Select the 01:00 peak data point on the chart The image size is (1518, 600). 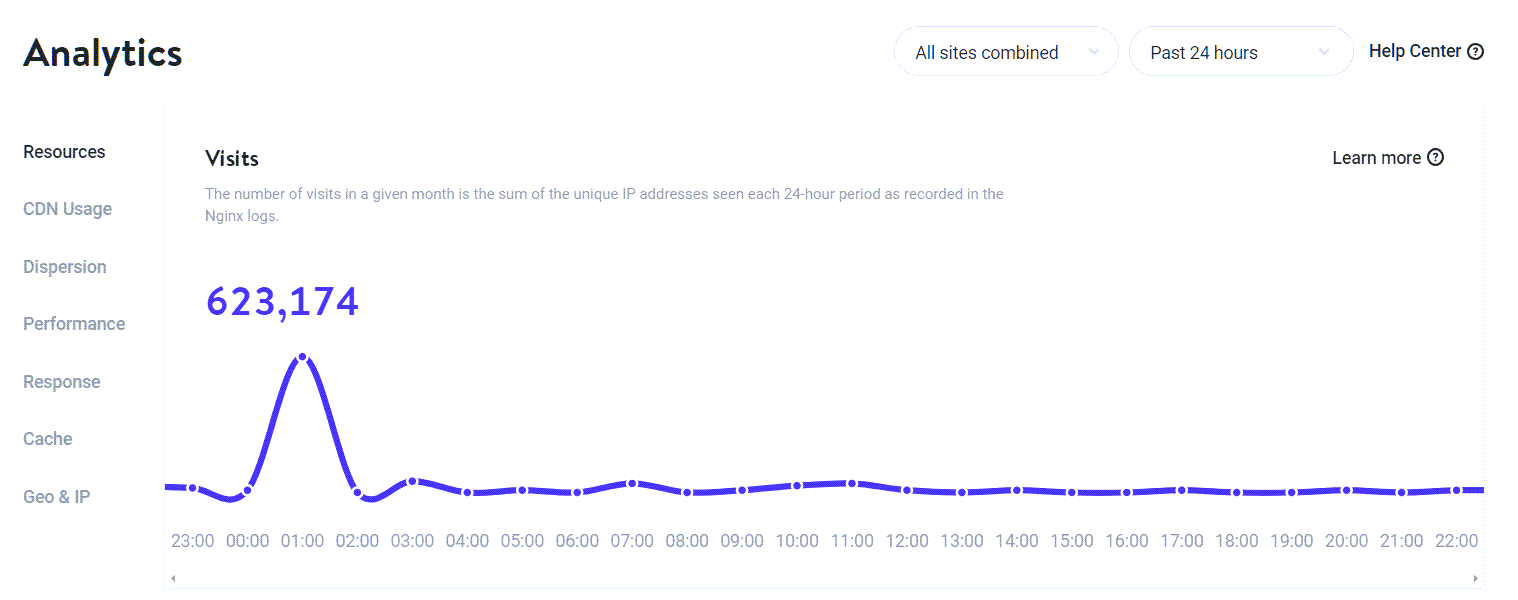(x=303, y=357)
